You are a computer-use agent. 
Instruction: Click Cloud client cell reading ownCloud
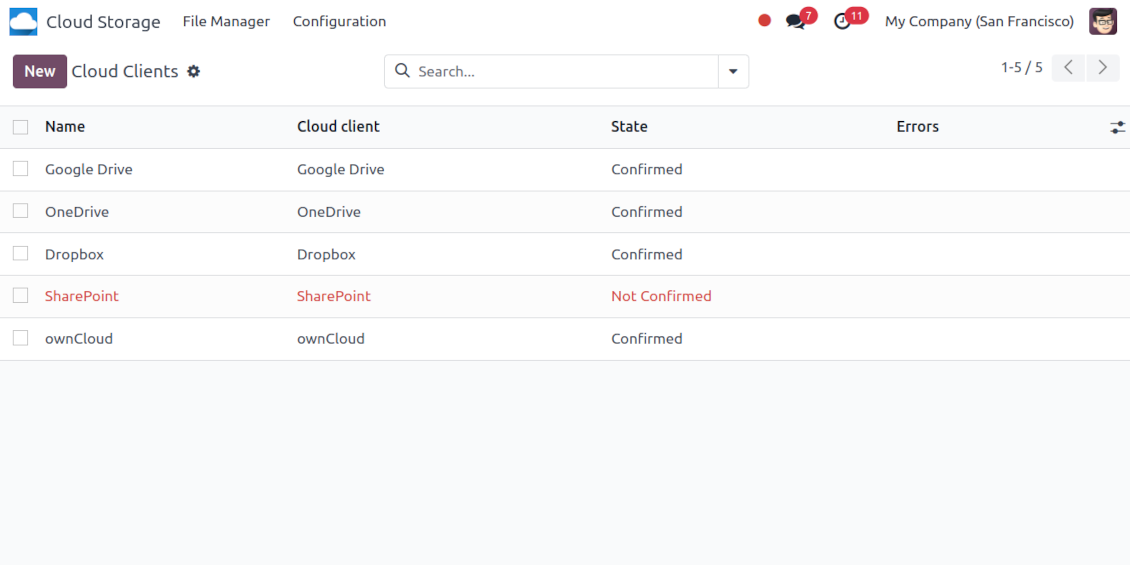pyautogui.click(x=331, y=339)
